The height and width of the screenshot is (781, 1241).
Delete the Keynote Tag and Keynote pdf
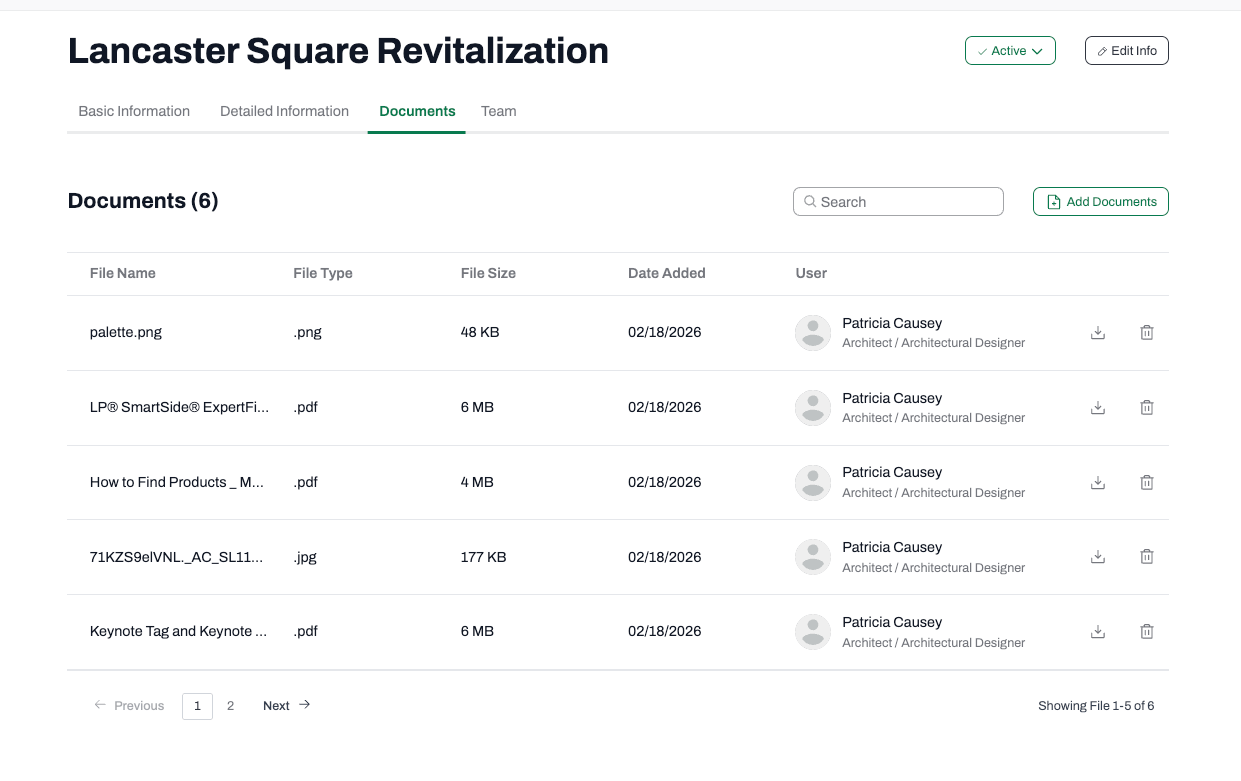click(1147, 631)
